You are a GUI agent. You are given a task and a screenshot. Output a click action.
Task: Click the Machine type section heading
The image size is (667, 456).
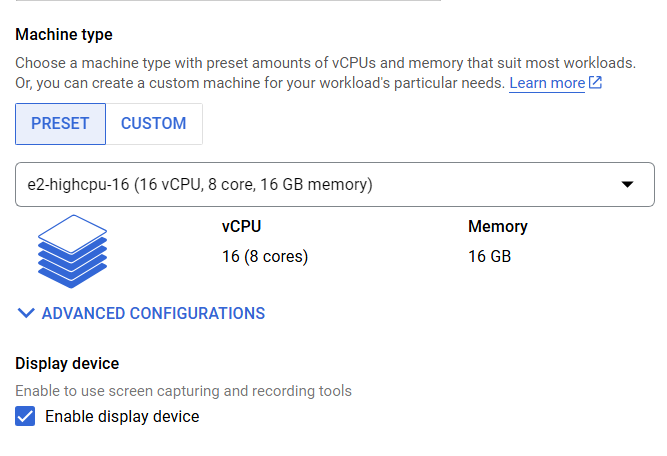click(x=64, y=35)
